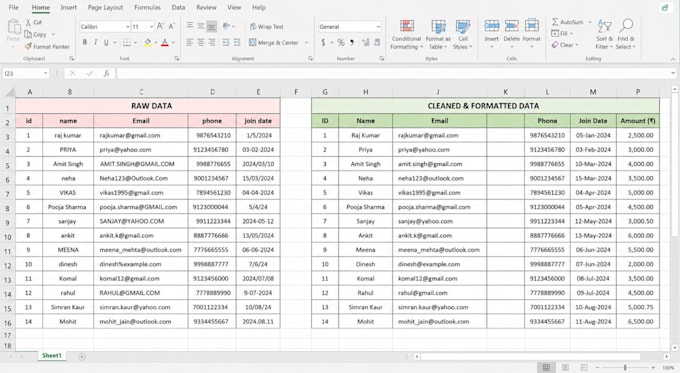Increase font size with the larger A

tap(160, 26)
